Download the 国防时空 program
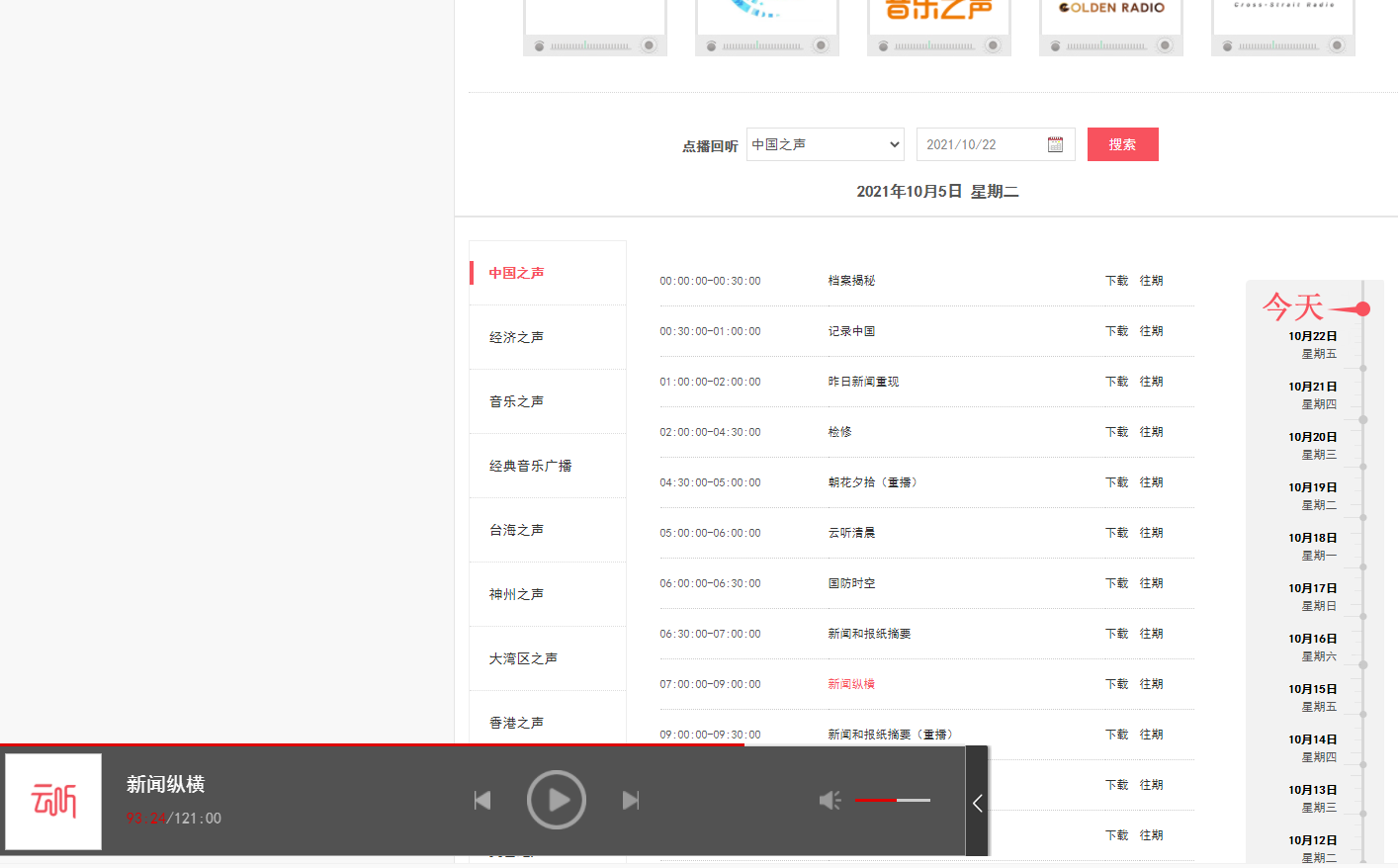Image resolution: width=1398 pixels, height=868 pixels. [1116, 583]
